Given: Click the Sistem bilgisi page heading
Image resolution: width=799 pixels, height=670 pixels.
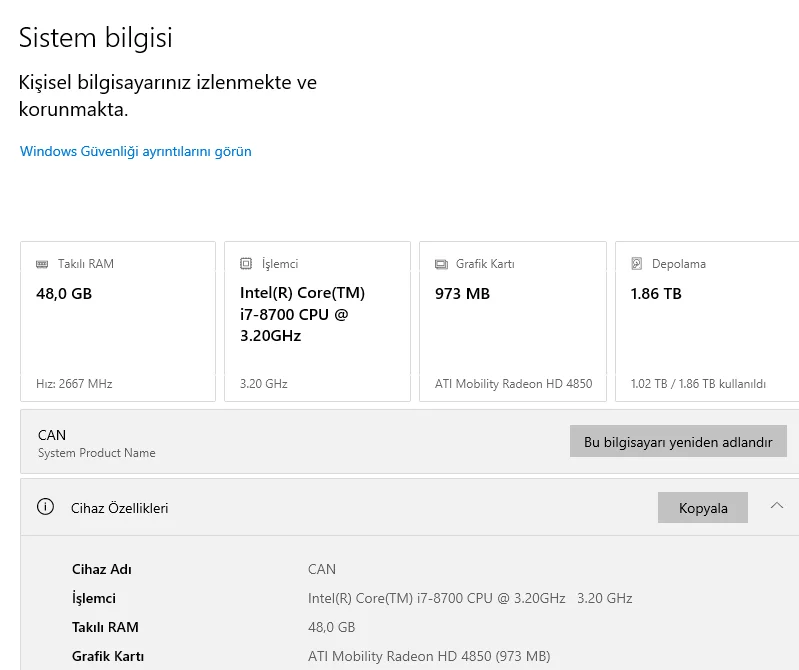Looking at the screenshot, I should (x=96, y=38).
